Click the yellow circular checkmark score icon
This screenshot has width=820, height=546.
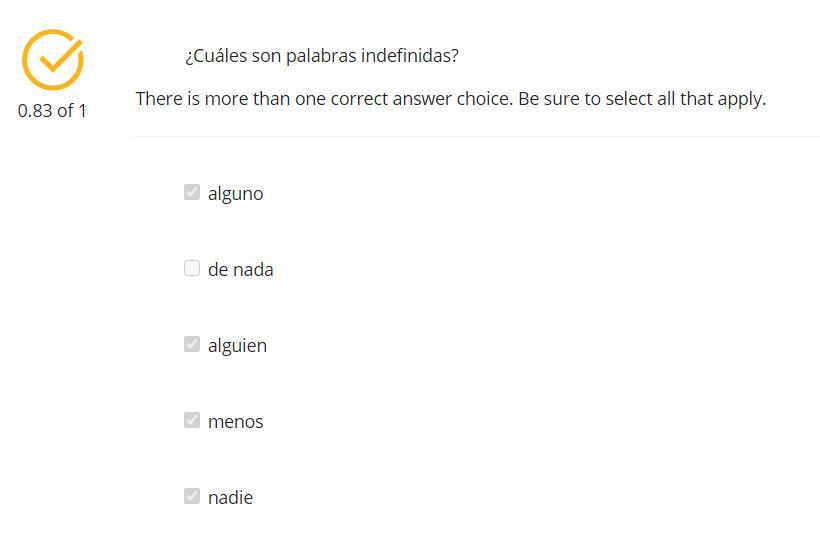click(52, 60)
